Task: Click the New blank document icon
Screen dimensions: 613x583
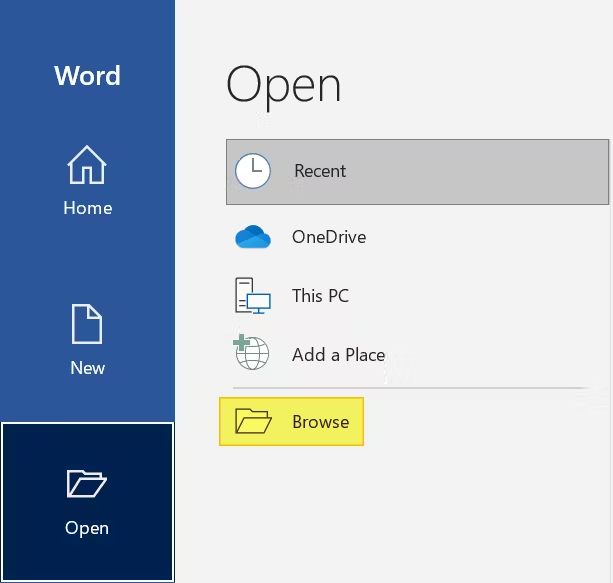Action: [x=87, y=325]
